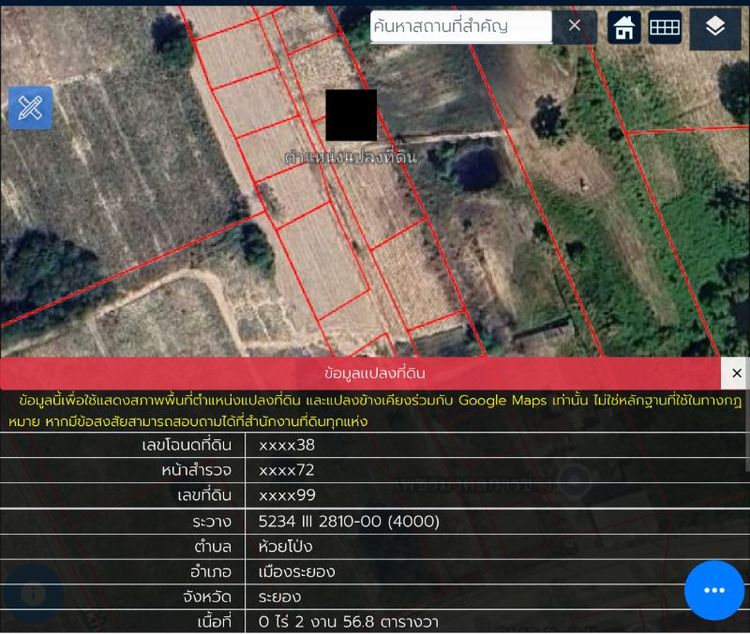The width and height of the screenshot is (750, 634).
Task: Click the dark pond on the satellite map
Action: click(478, 168)
